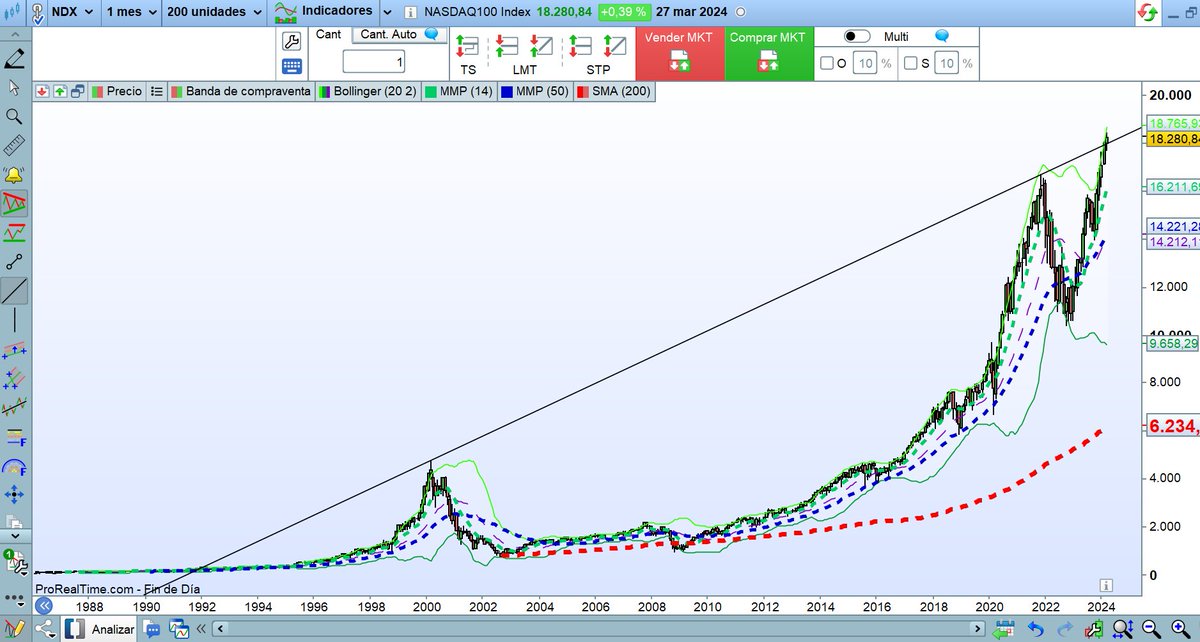Toggle the Multi switch

(857, 35)
